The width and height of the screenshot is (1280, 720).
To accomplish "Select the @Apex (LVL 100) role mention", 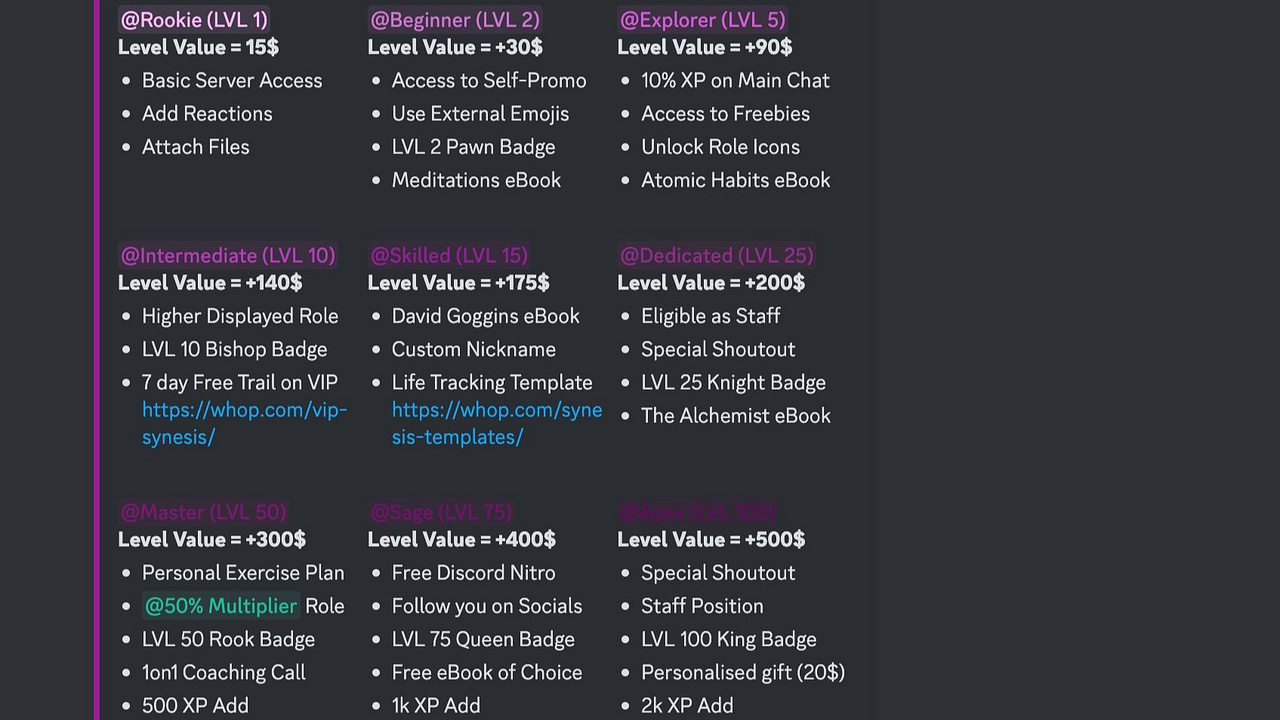I will point(697,512).
